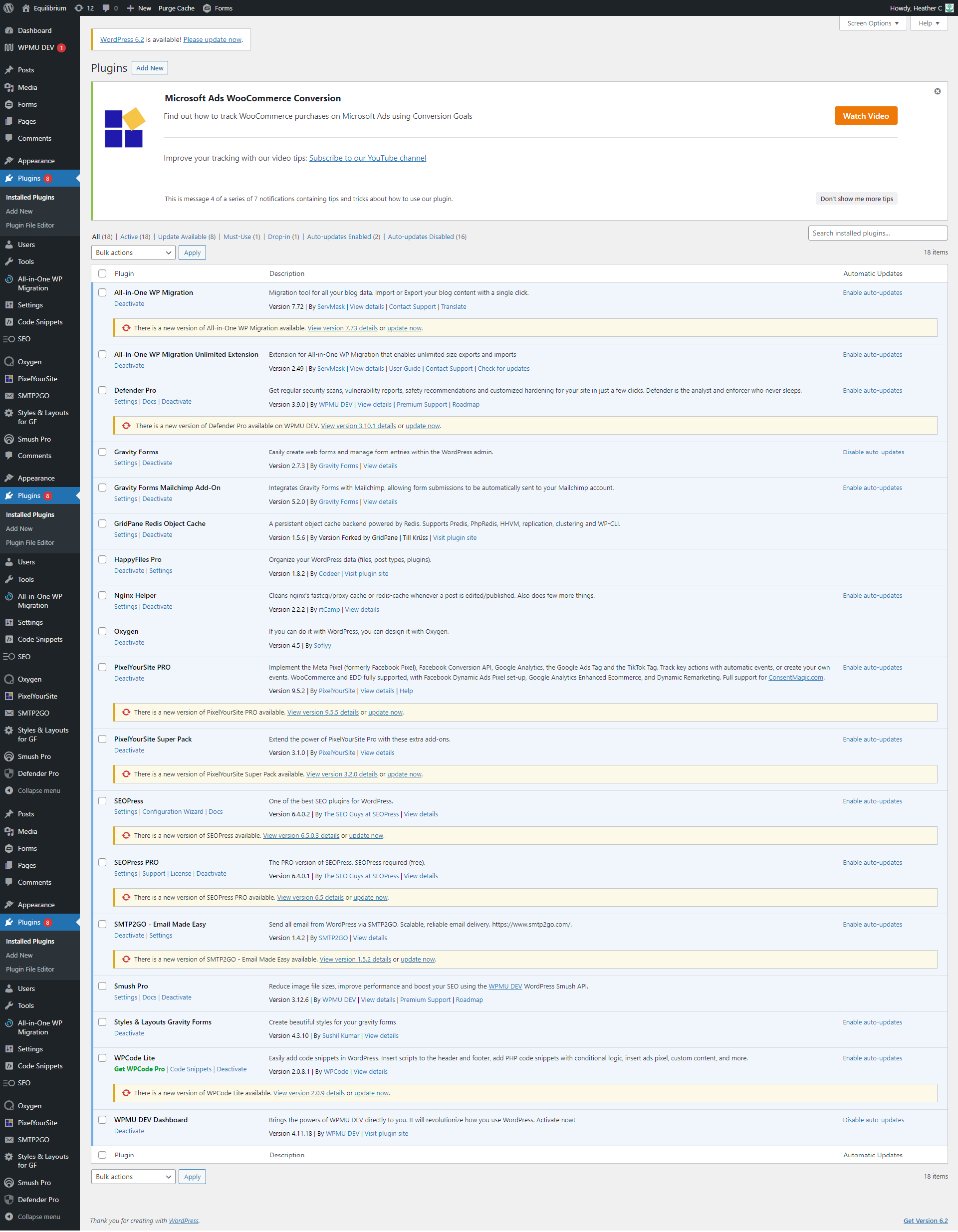958x1232 pixels.
Task: Open the Media sidebar item
Action: pyautogui.click(x=27, y=87)
